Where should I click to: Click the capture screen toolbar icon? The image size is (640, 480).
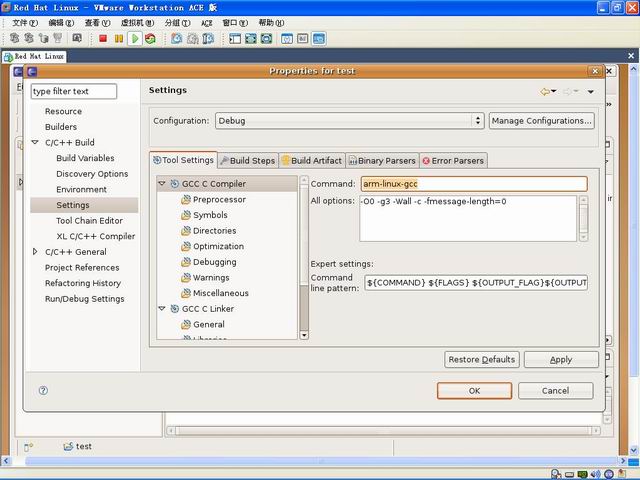77,38
